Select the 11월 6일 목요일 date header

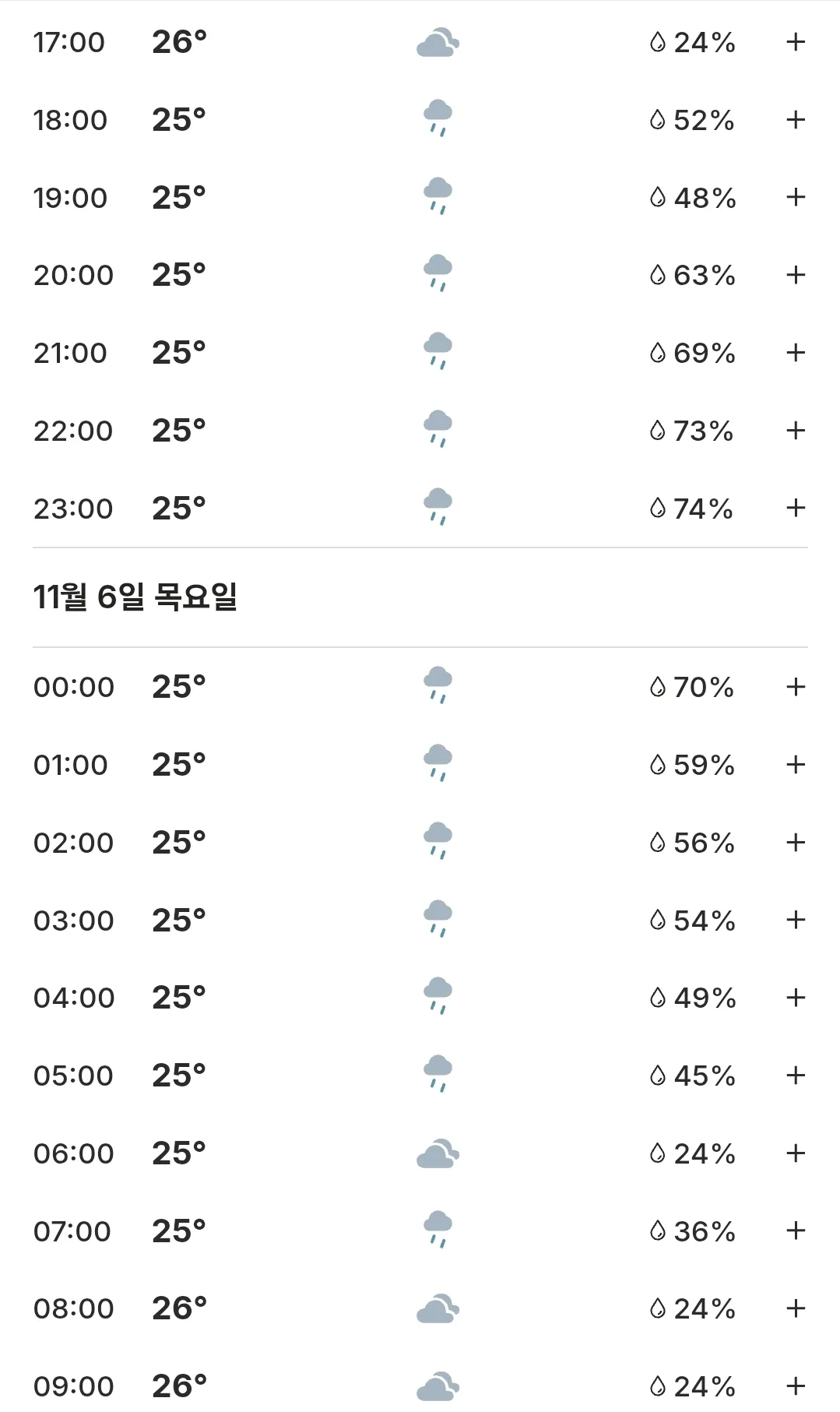135,597
